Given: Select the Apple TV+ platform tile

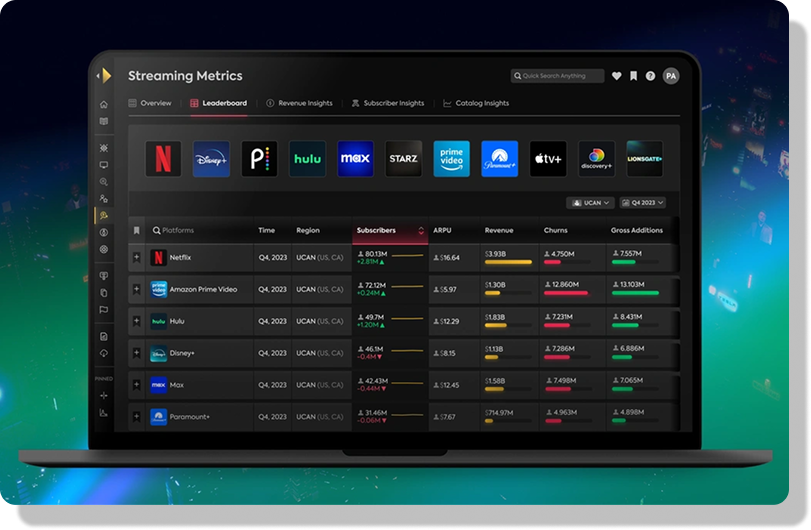Looking at the screenshot, I should [548, 159].
